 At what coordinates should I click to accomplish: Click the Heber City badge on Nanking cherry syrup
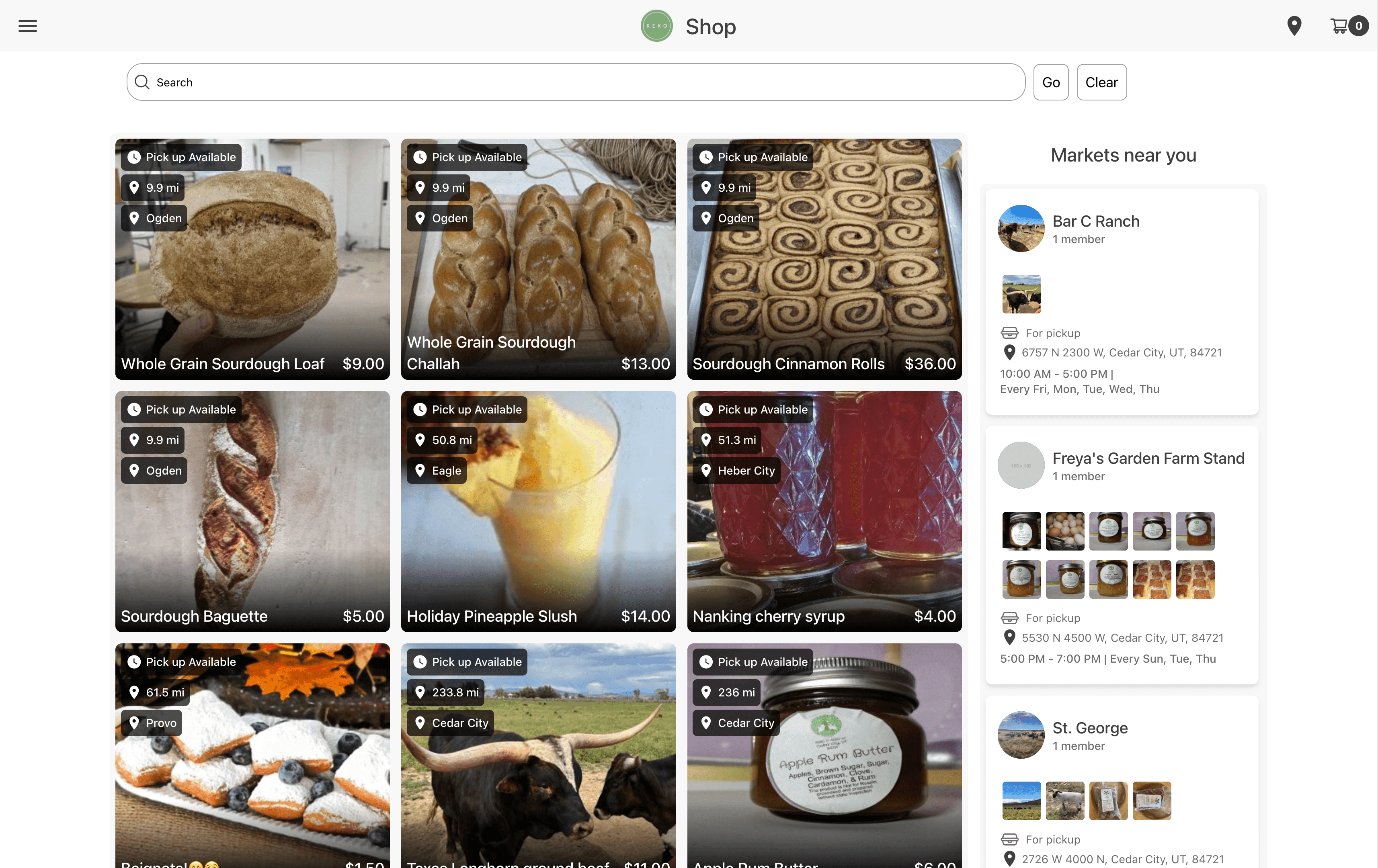736,470
